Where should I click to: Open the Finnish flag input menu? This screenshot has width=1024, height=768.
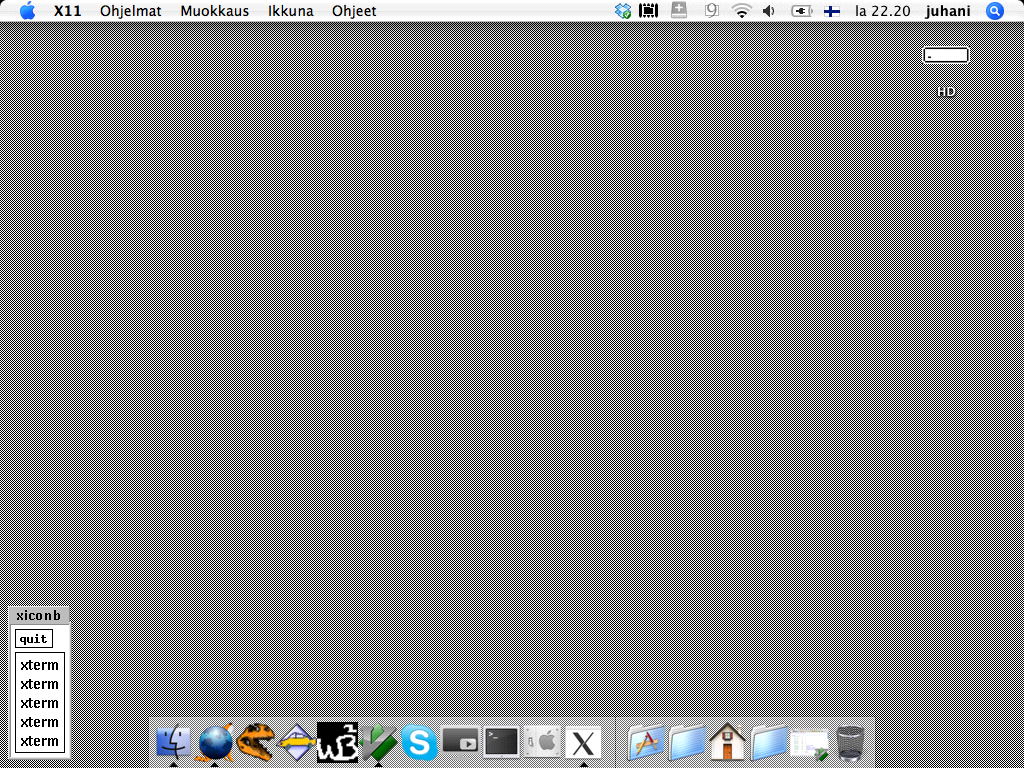(831, 11)
